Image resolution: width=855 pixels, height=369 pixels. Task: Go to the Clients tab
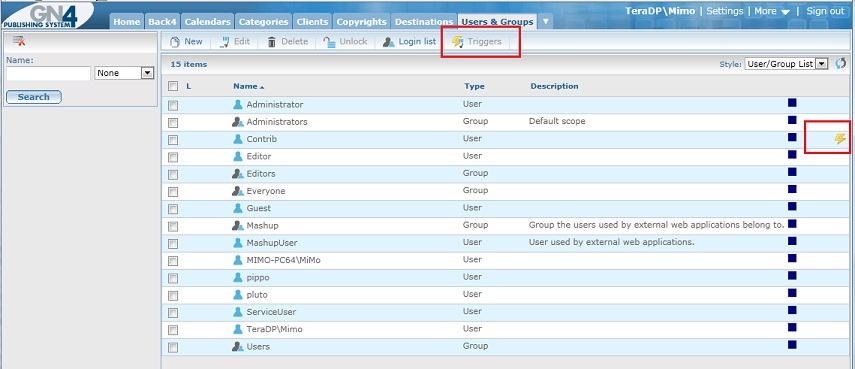pos(312,22)
